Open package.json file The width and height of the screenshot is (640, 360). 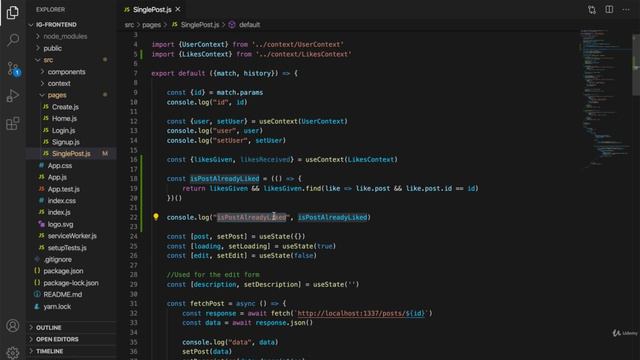click(x=63, y=271)
